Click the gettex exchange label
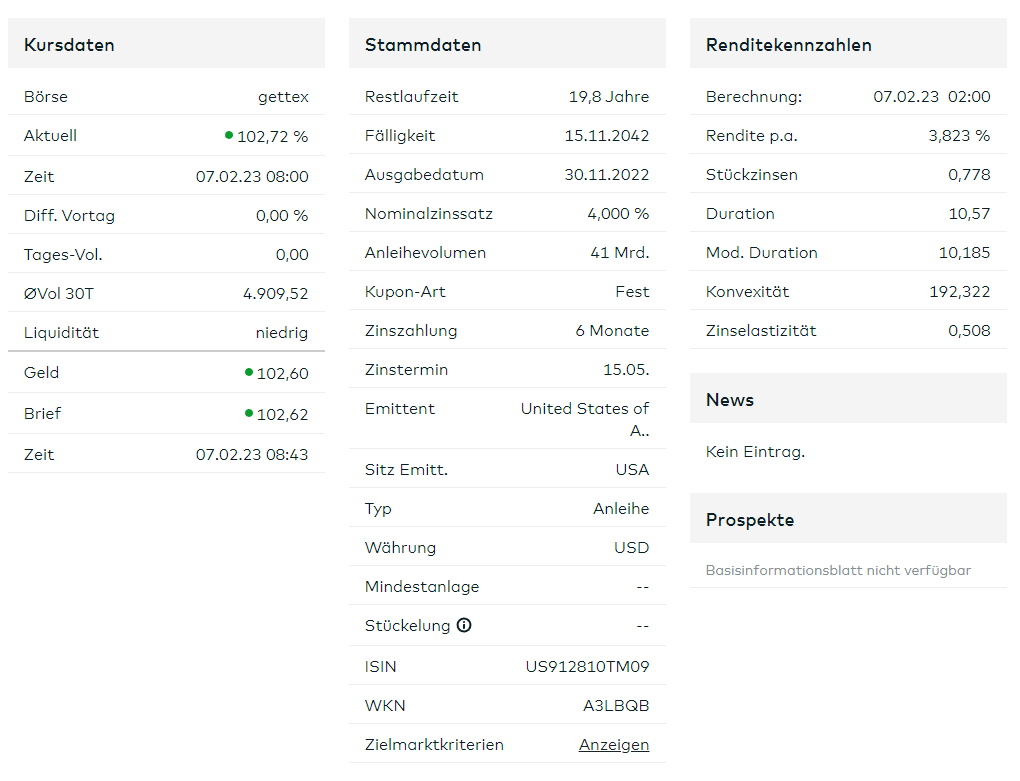 (284, 96)
